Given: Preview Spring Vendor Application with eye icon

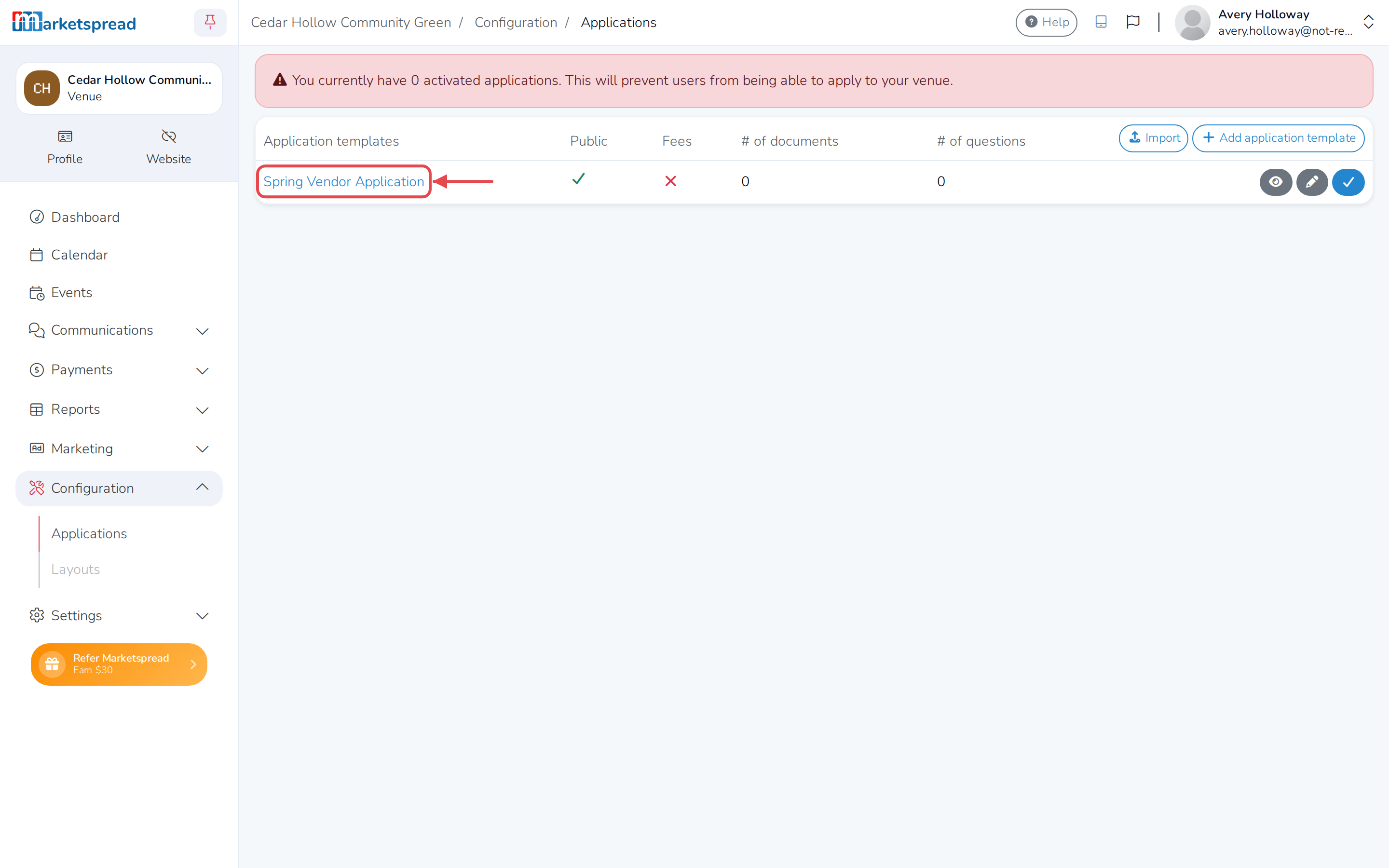Looking at the screenshot, I should point(1275,182).
